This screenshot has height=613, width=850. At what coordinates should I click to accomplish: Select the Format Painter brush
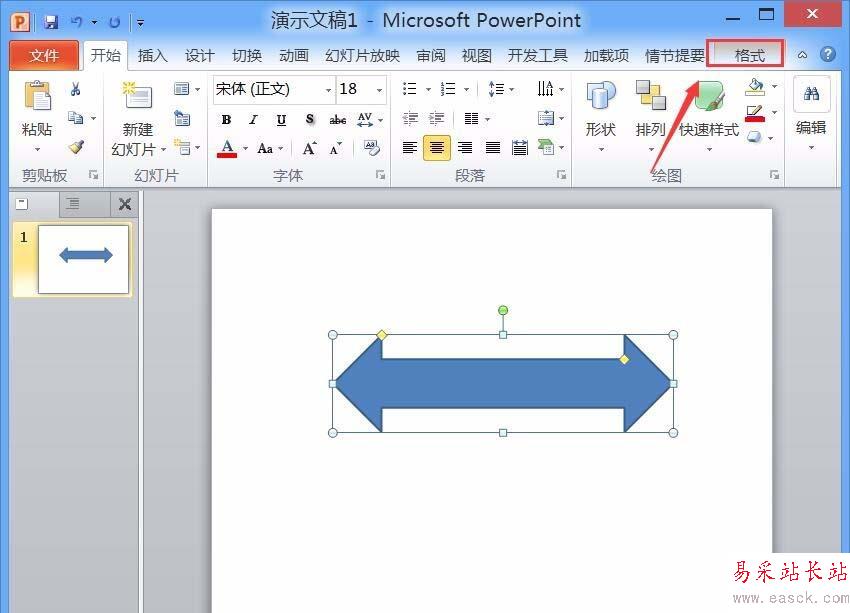point(76,146)
